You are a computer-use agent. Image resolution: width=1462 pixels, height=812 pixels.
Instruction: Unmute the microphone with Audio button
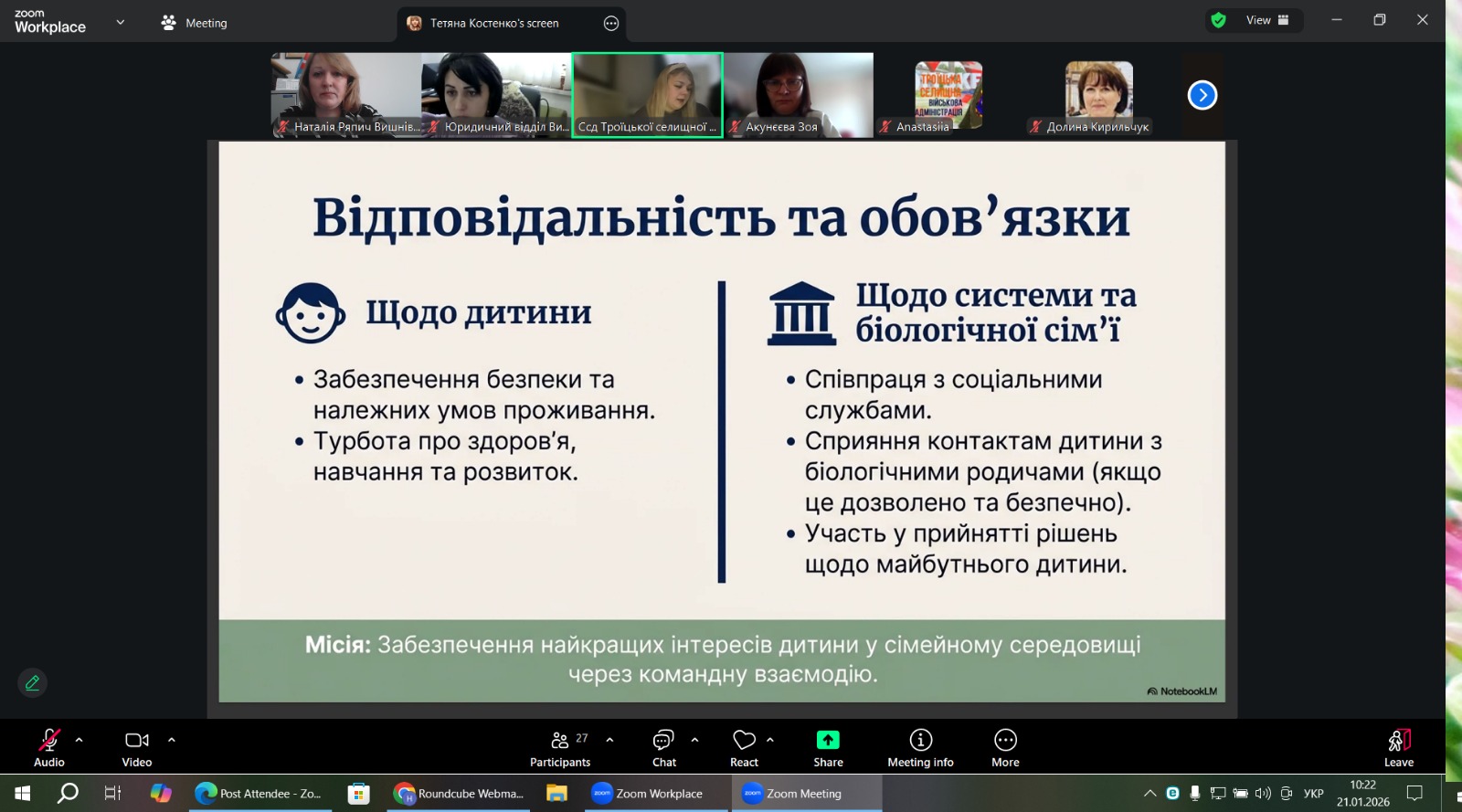pyautogui.click(x=49, y=747)
